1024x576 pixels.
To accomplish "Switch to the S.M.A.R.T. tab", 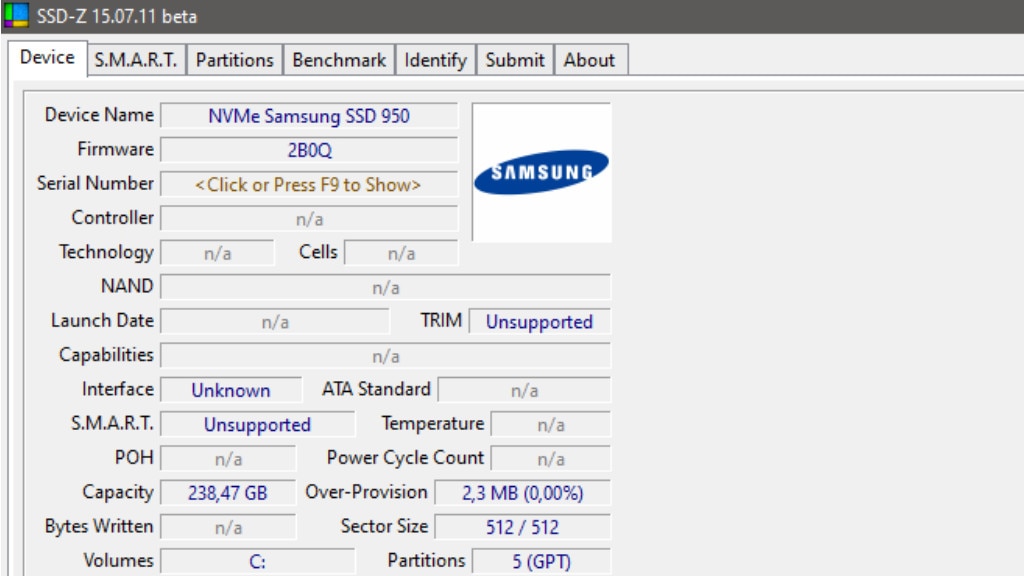I will [136, 60].
